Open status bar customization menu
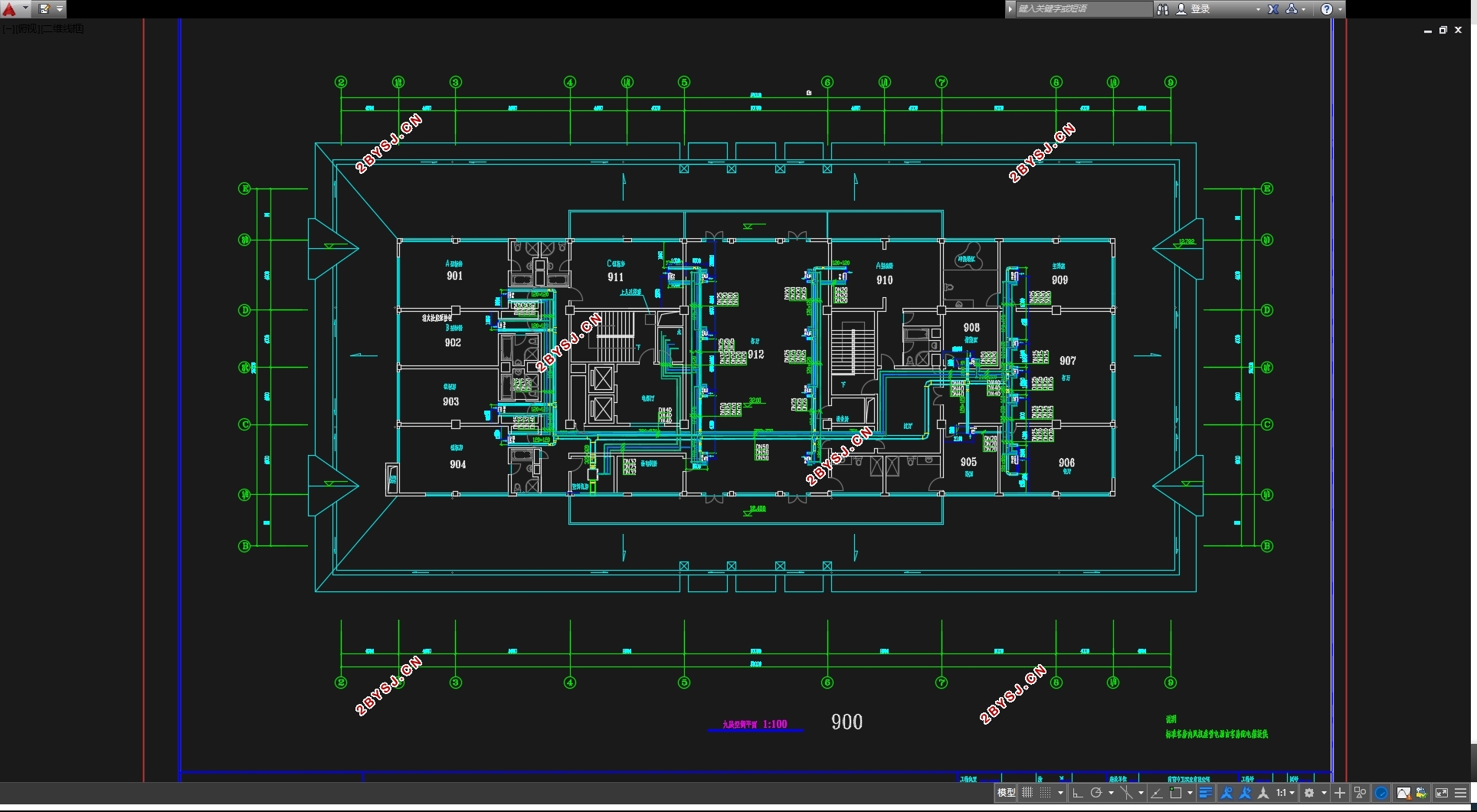The image size is (1477, 812). [1461, 793]
